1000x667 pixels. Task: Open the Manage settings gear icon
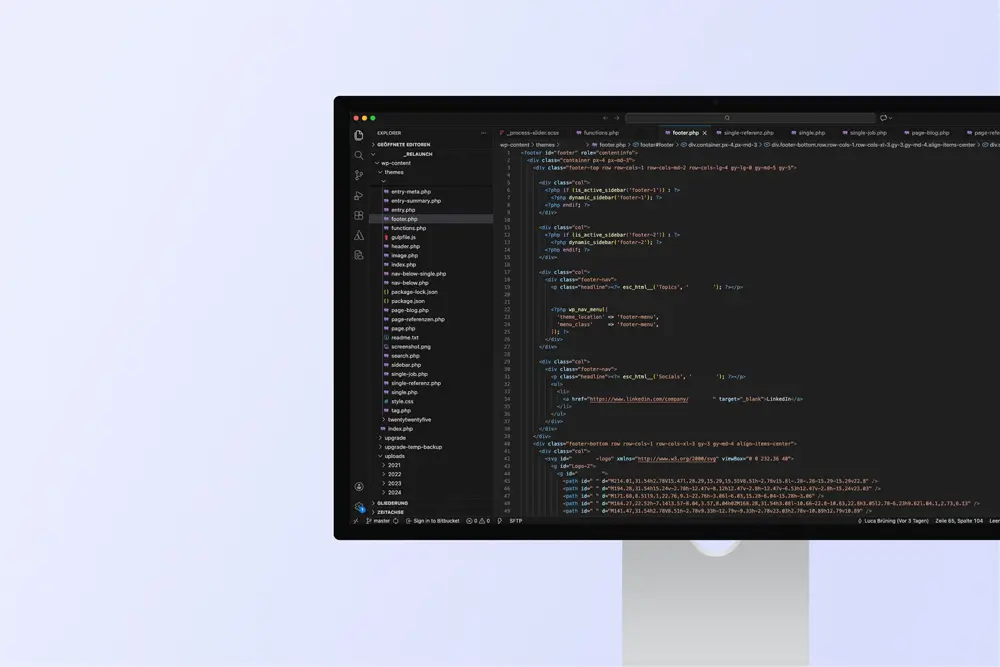coord(359,507)
